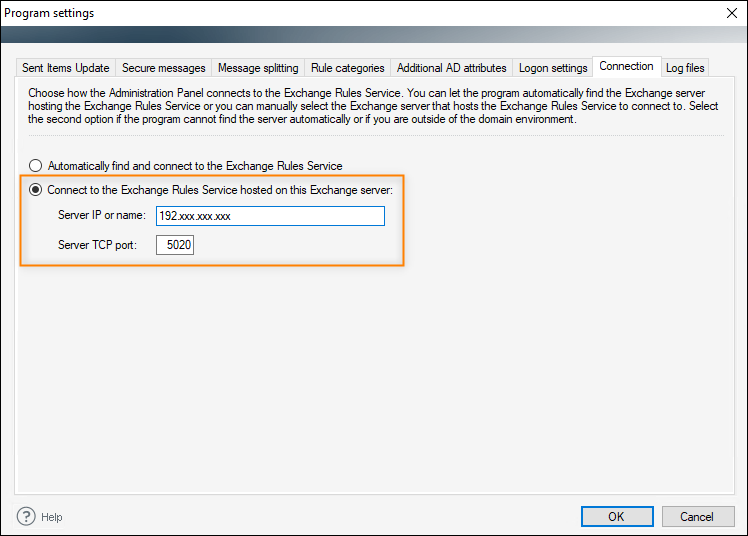This screenshot has height=536, width=748.
Task: Click the OK button
Action: pos(617,516)
